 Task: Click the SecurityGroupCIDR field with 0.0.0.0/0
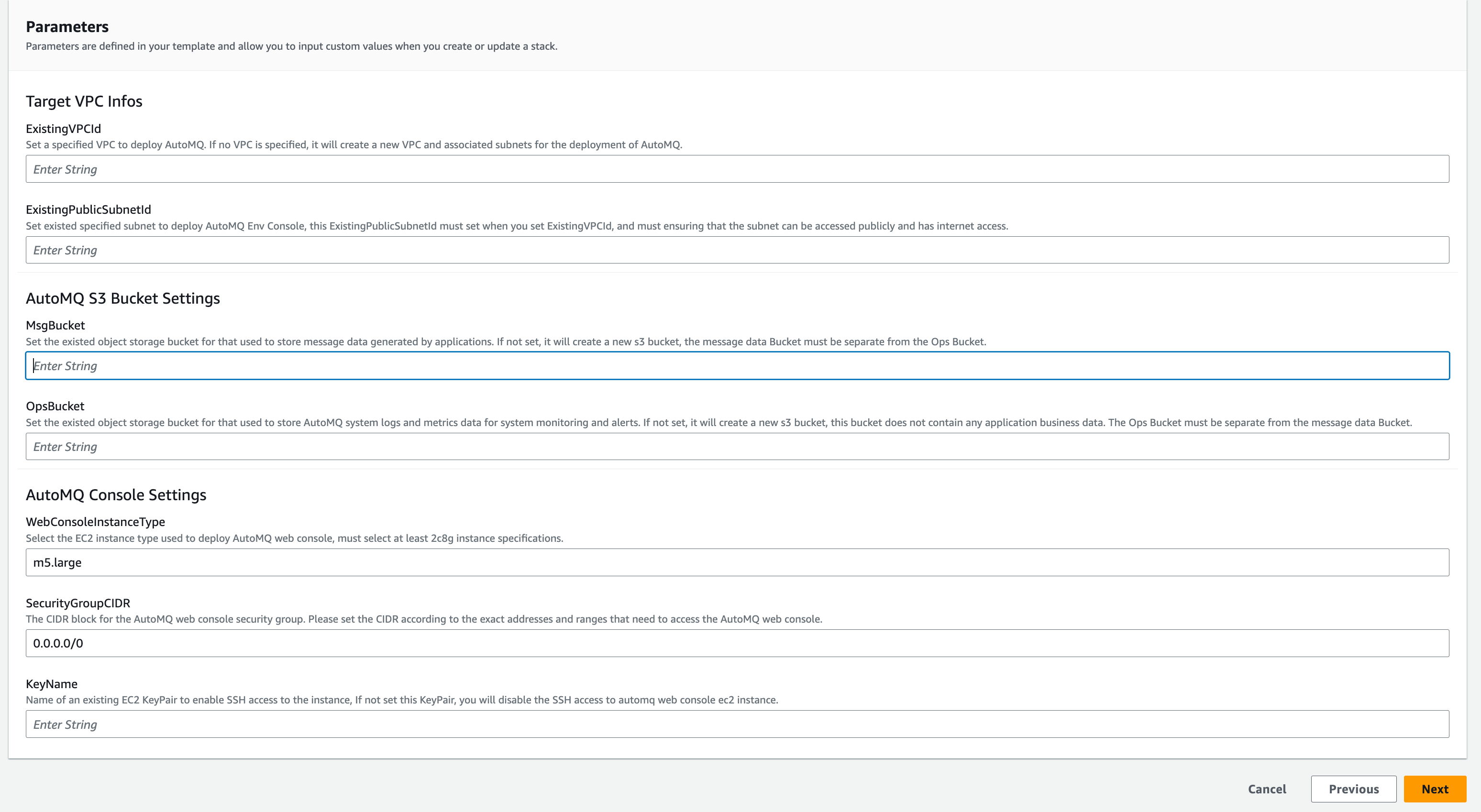pos(737,643)
